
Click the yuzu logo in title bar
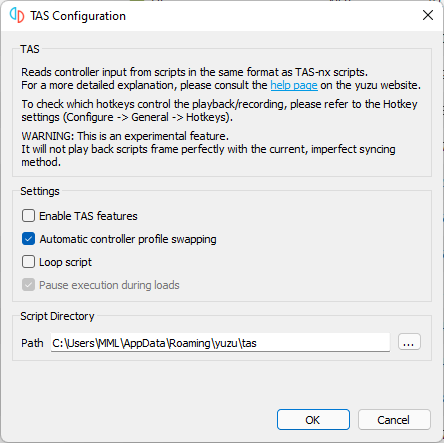(17, 15)
